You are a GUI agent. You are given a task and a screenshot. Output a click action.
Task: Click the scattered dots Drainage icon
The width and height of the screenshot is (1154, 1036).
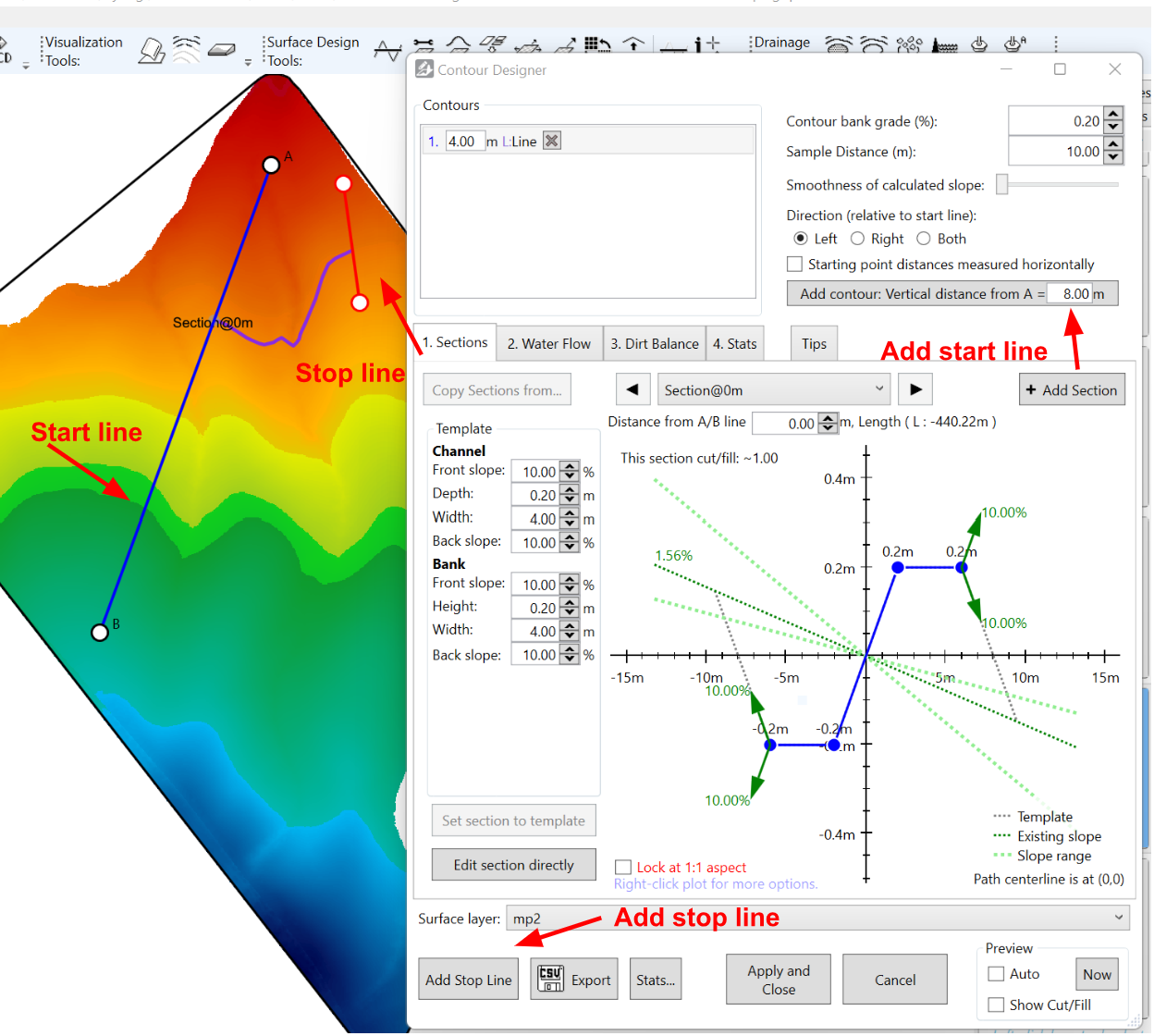[x=909, y=44]
